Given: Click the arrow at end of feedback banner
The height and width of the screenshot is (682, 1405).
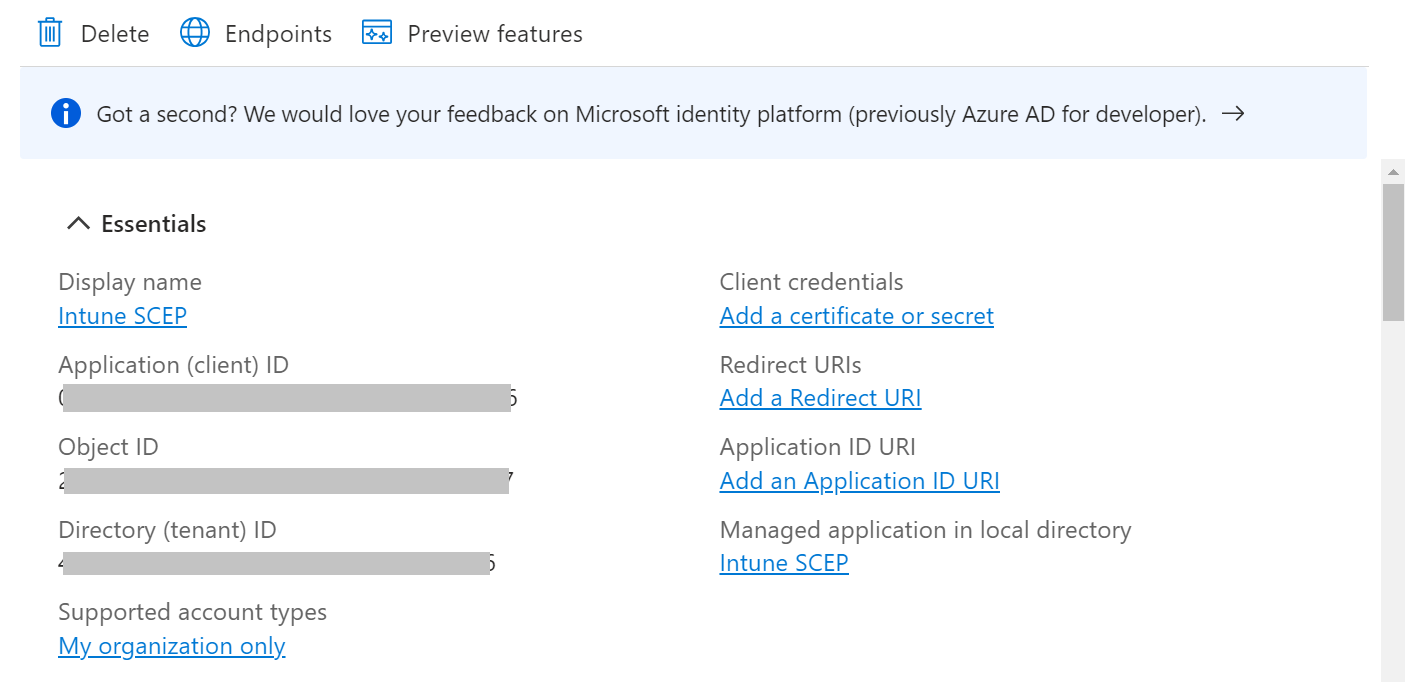Looking at the screenshot, I should [x=1233, y=114].
